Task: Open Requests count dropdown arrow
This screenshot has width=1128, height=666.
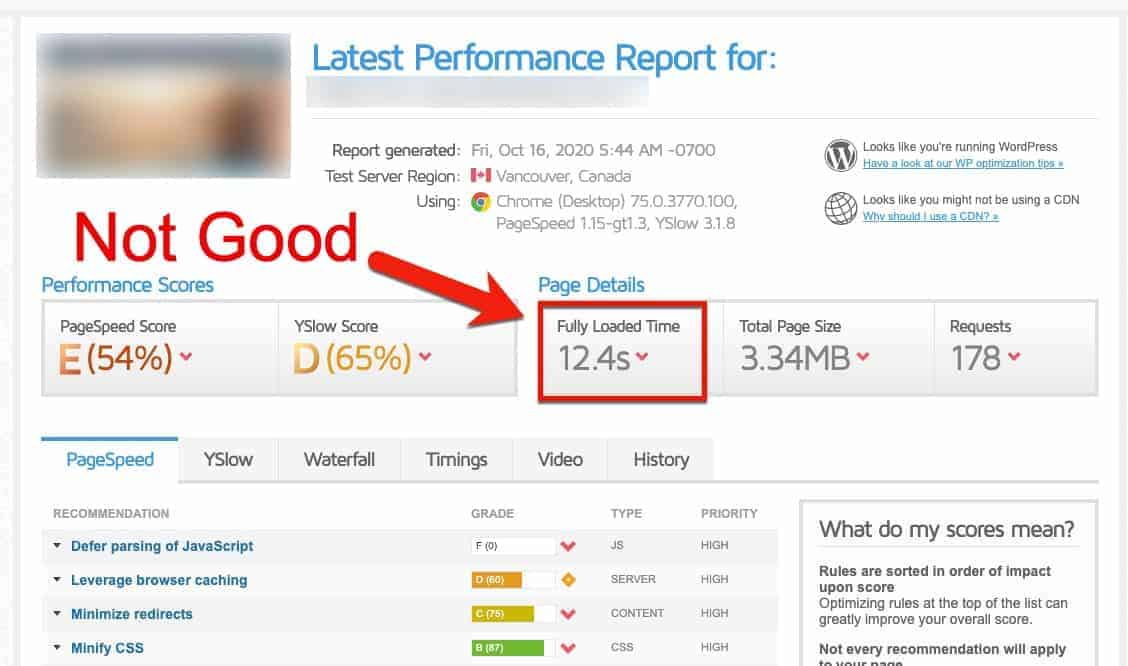Action: pos(1014,356)
